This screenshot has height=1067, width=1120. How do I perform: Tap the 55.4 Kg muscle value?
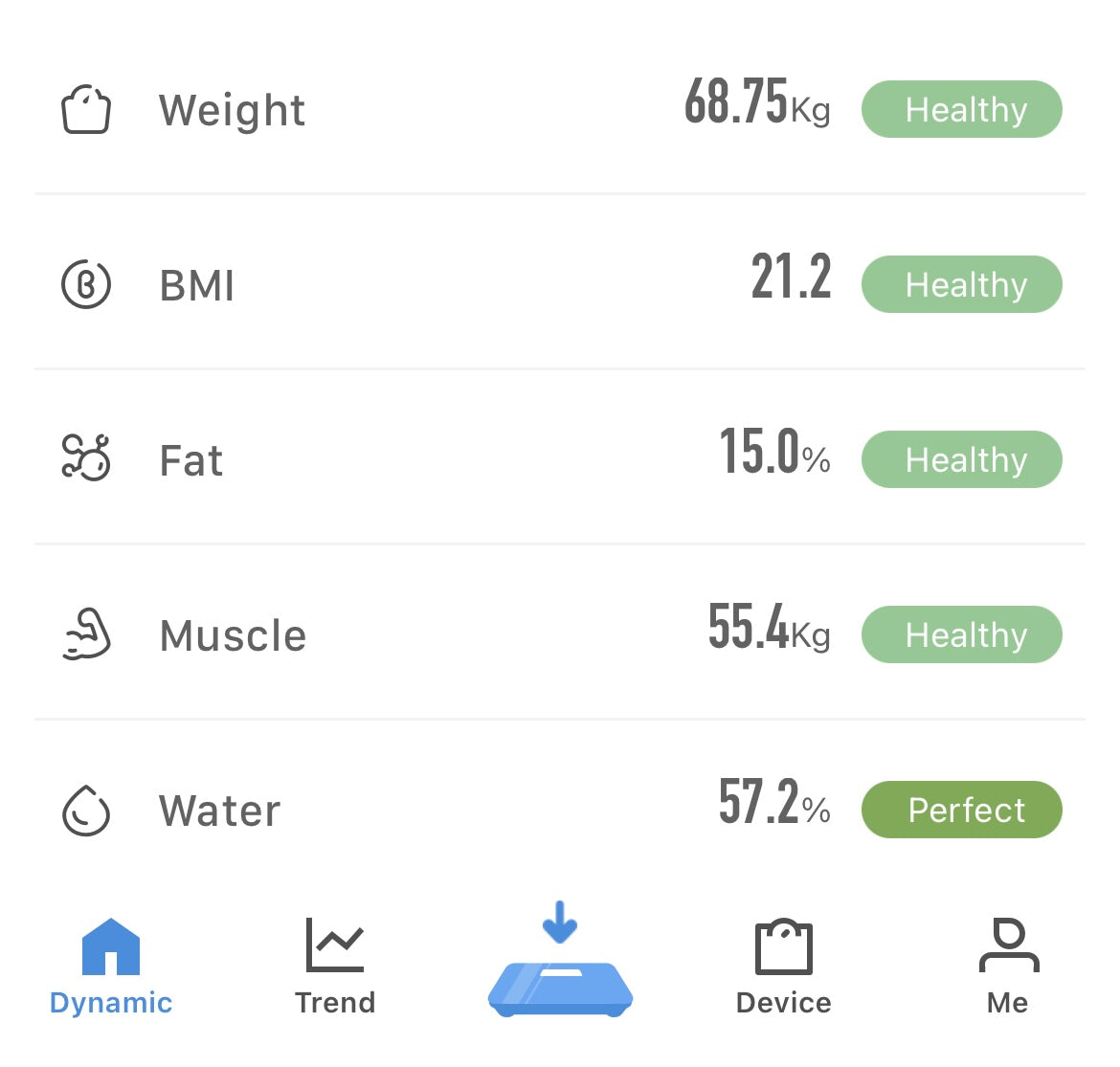[x=769, y=629]
